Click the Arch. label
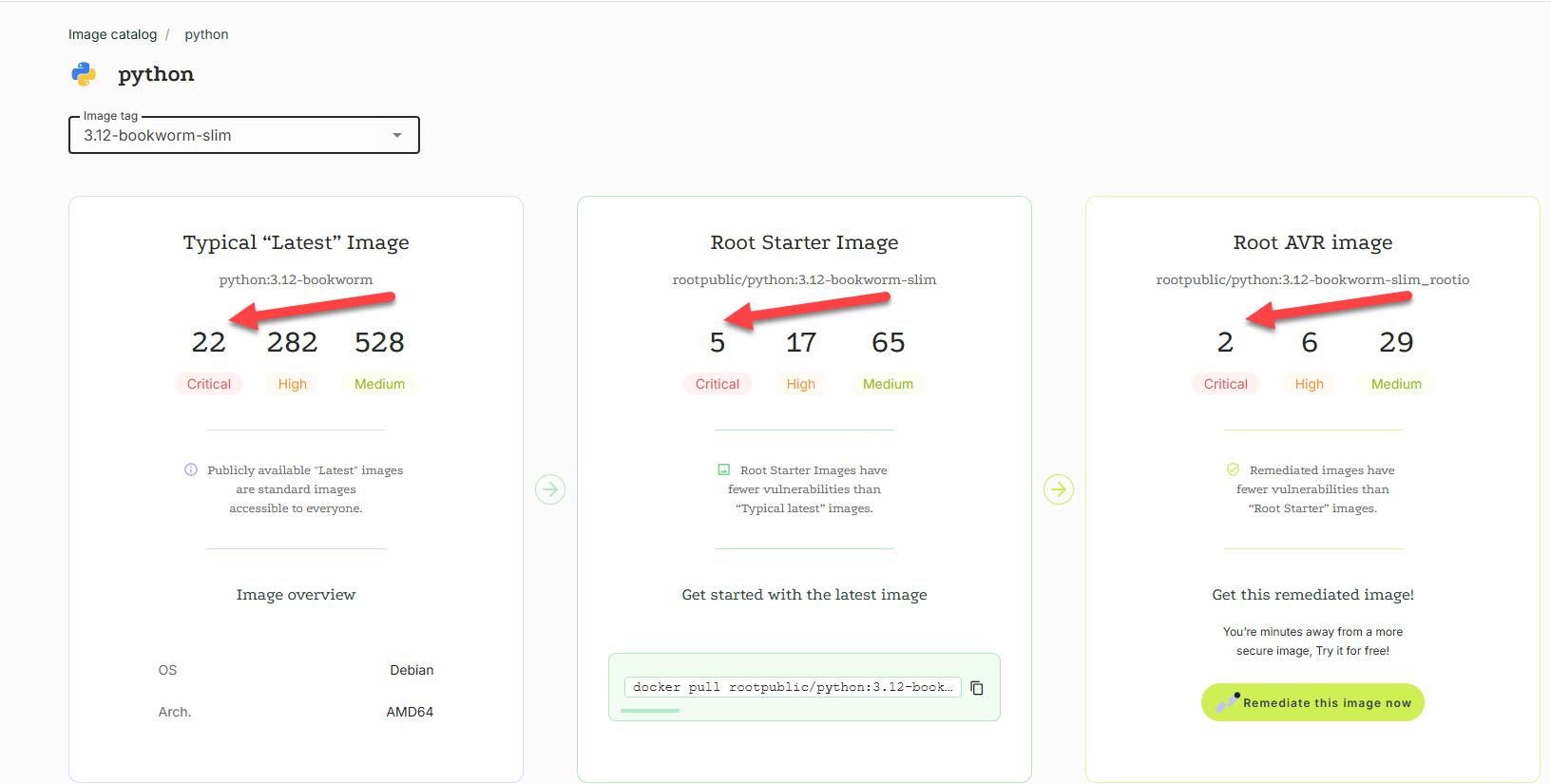The image size is (1551, 784). click(x=175, y=712)
